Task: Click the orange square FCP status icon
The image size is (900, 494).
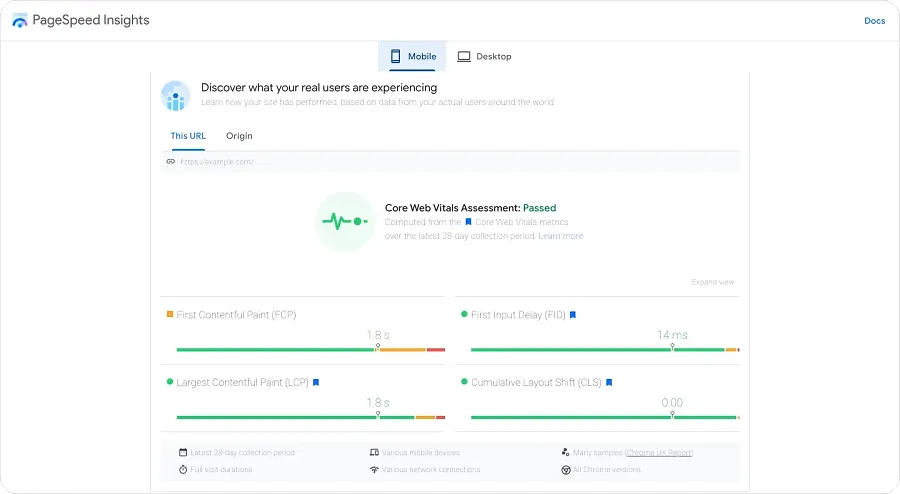Action: click(x=170, y=314)
